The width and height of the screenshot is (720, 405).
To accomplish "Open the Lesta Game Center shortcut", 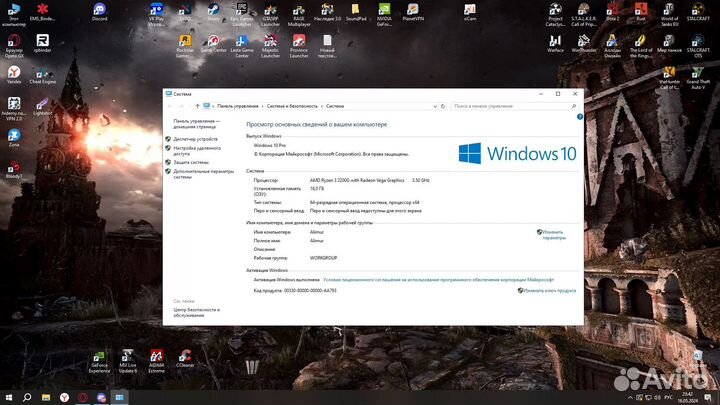I will (242, 46).
